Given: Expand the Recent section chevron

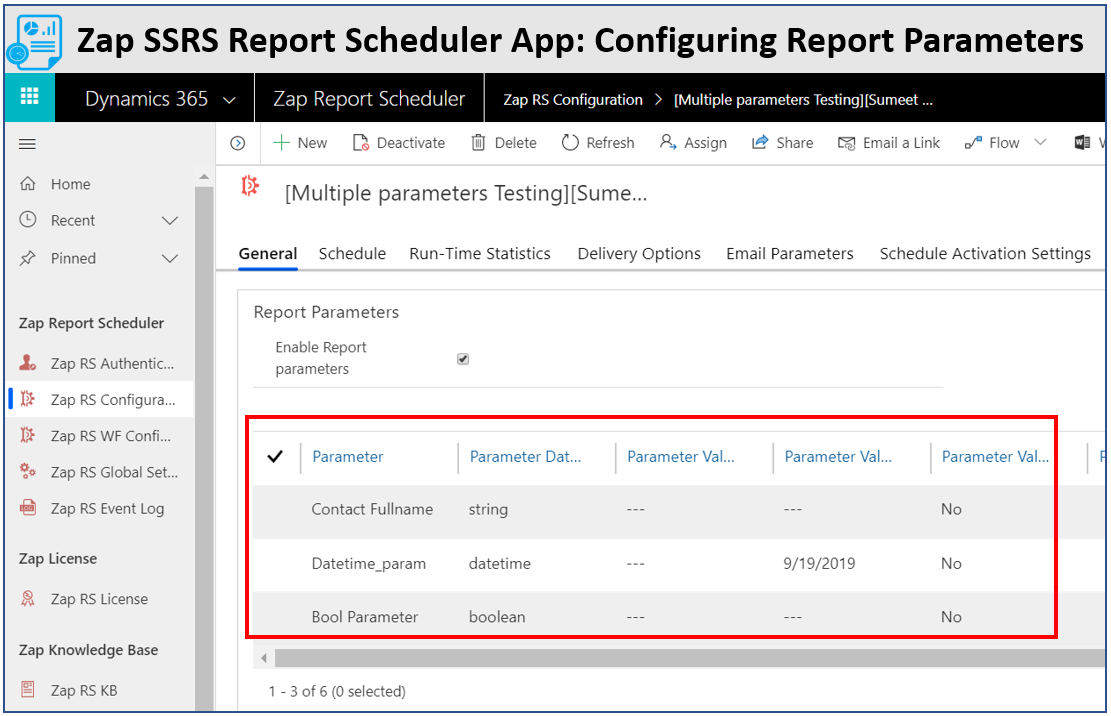Looking at the screenshot, I should tap(170, 221).
